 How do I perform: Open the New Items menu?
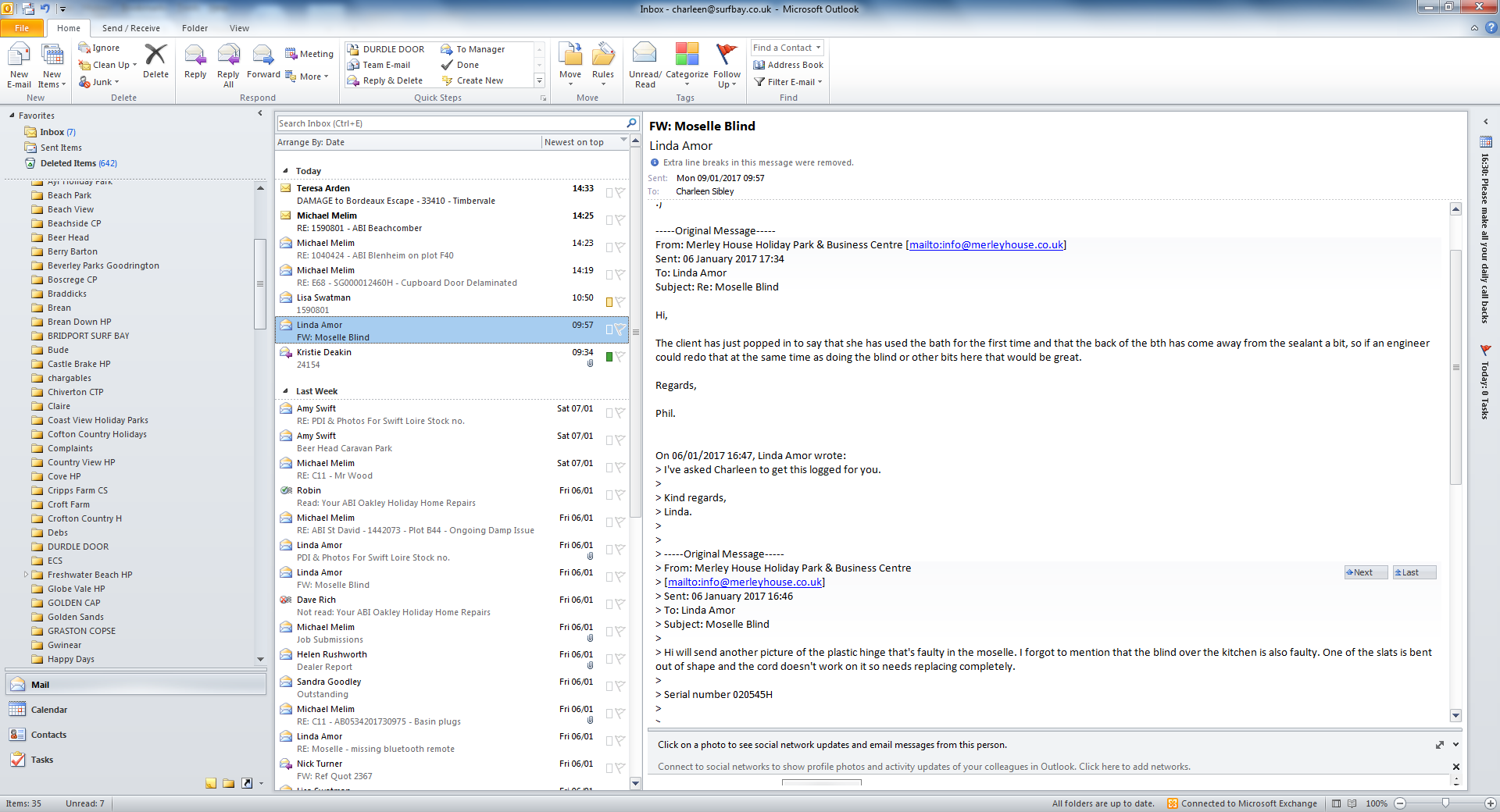52,66
